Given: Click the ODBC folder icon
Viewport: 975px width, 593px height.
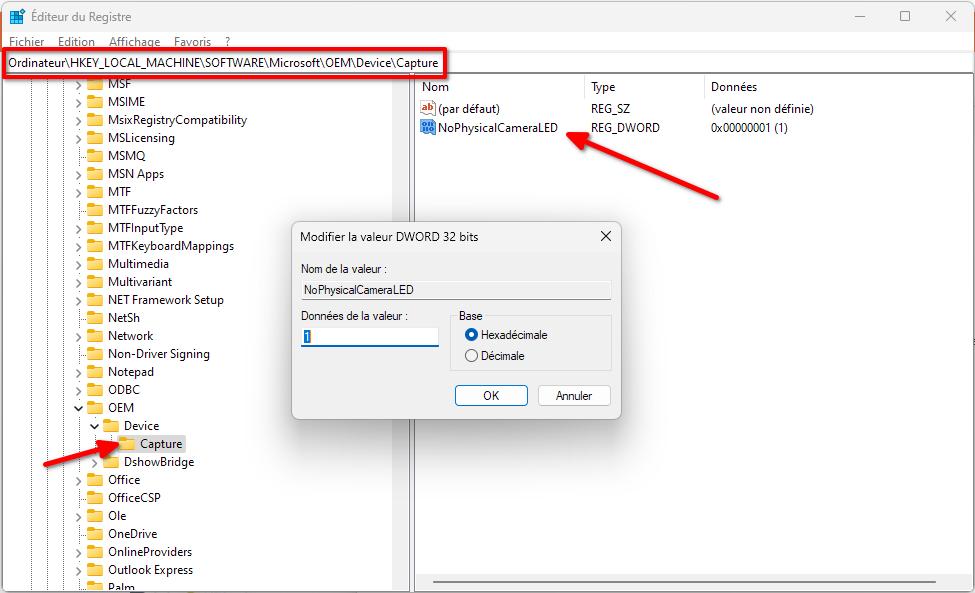Looking at the screenshot, I should click(x=95, y=390).
